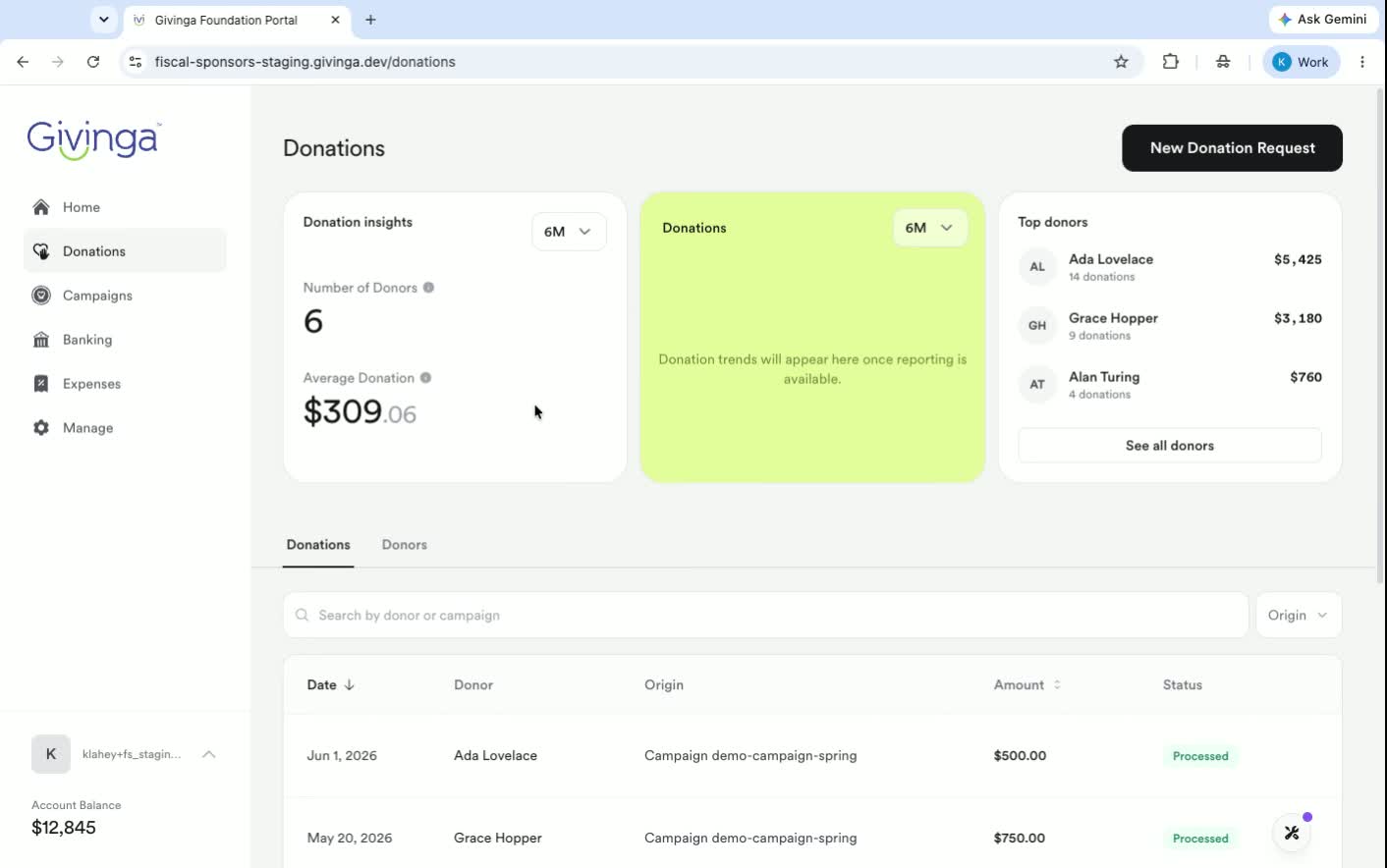Click the Processed badge in the $750.00 row
Image resolution: width=1387 pixels, height=868 pixels.
point(1200,839)
